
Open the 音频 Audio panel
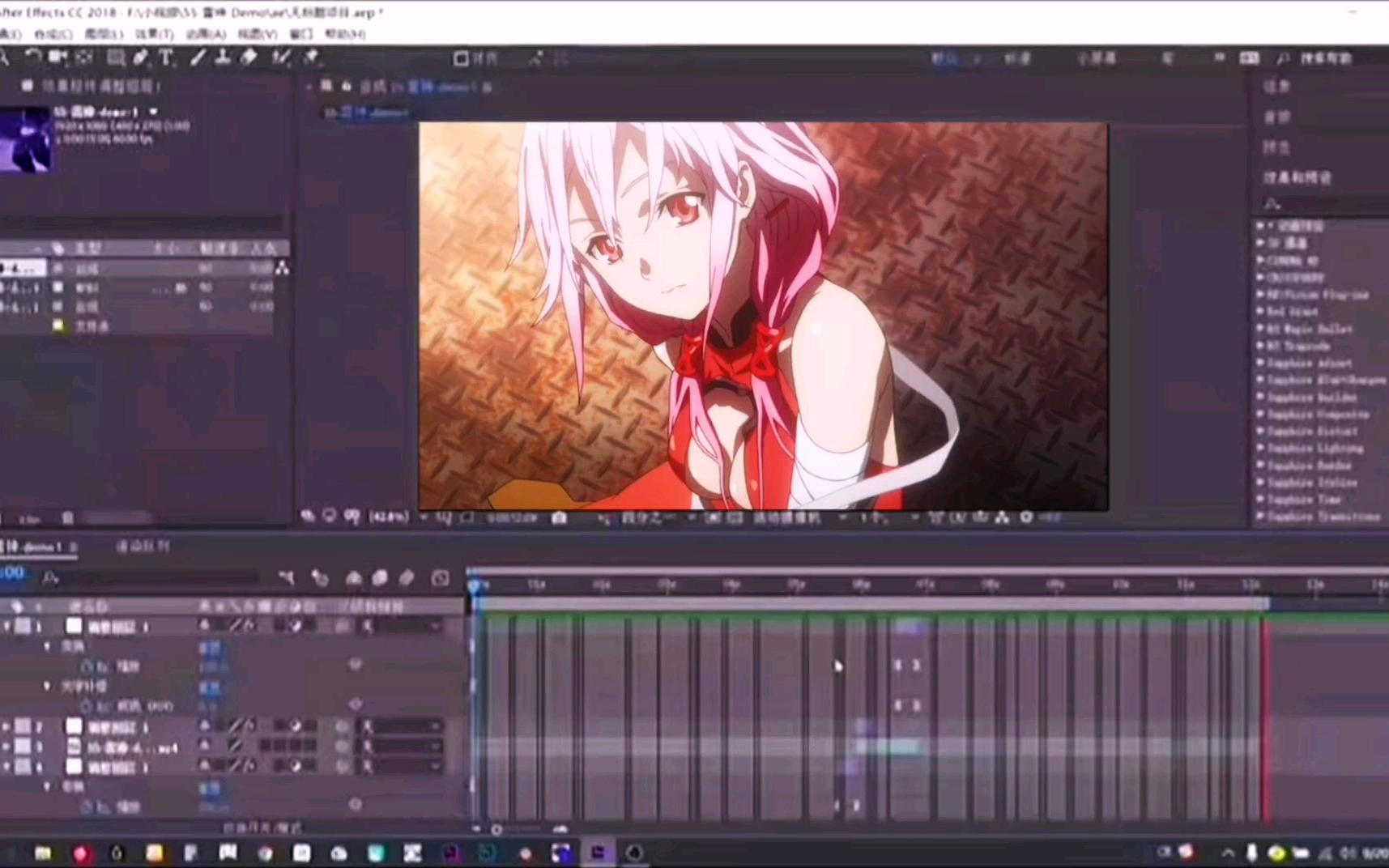[x=1276, y=117]
